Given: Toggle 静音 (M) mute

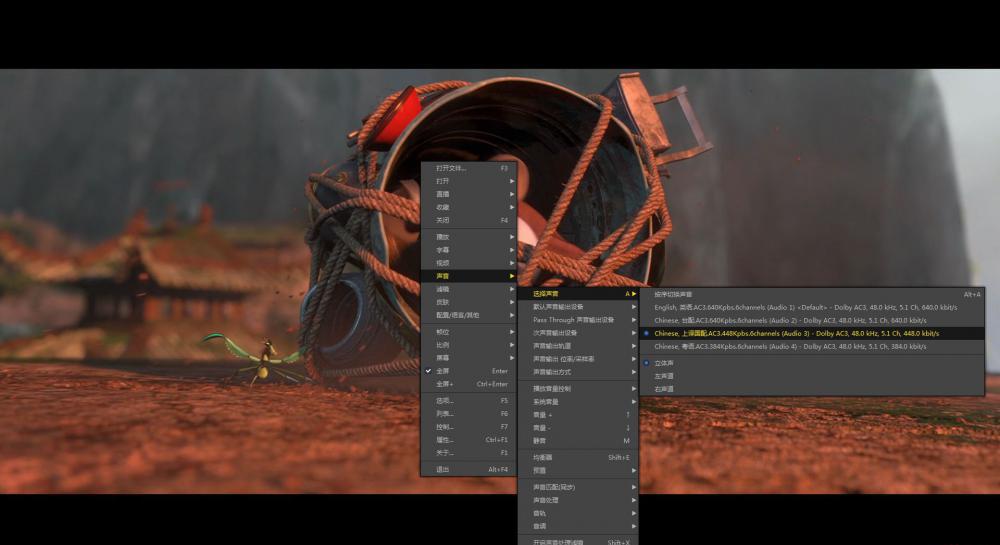Looking at the screenshot, I should [x=578, y=440].
